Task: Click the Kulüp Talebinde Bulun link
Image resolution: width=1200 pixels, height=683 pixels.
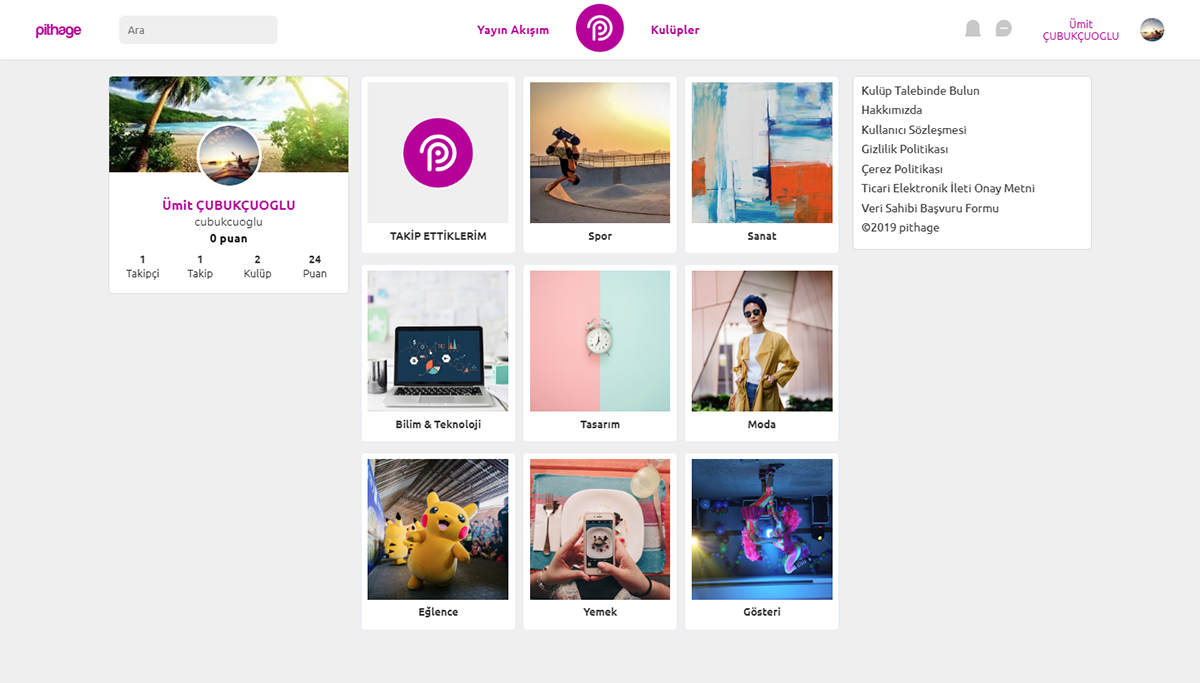Action: pos(920,91)
